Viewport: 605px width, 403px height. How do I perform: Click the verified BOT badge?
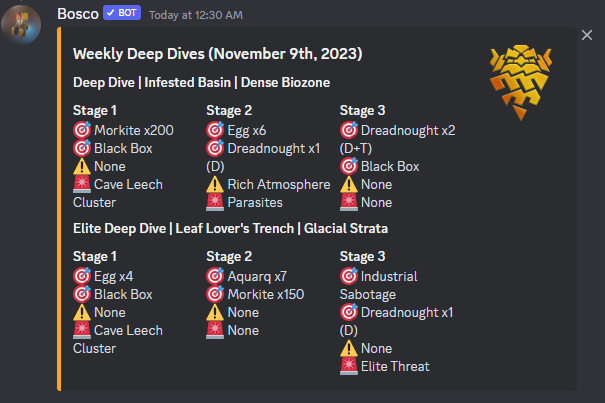pyautogui.click(x=122, y=13)
